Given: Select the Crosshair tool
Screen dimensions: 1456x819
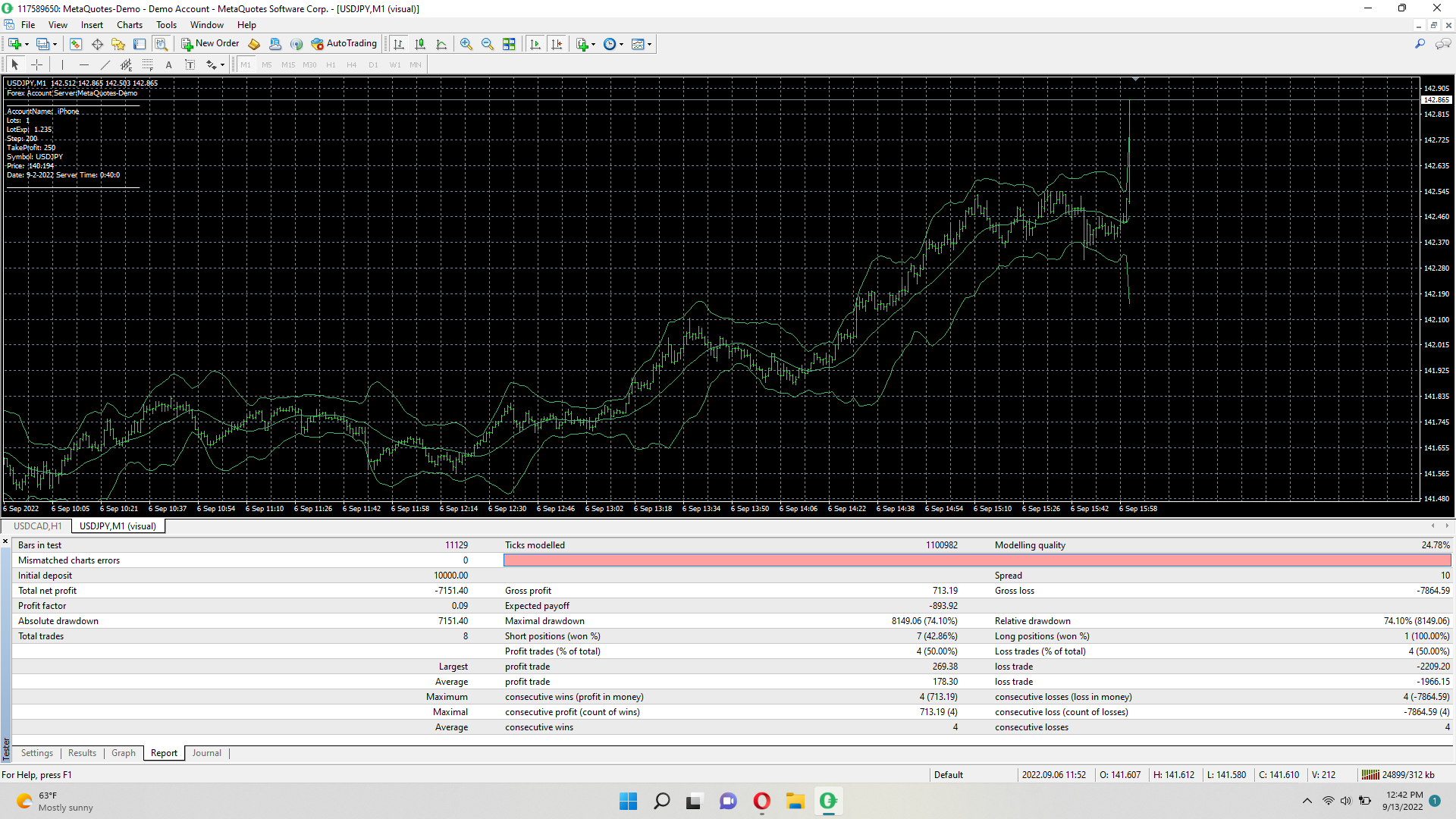Looking at the screenshot, I should click(x=36, y=65).
